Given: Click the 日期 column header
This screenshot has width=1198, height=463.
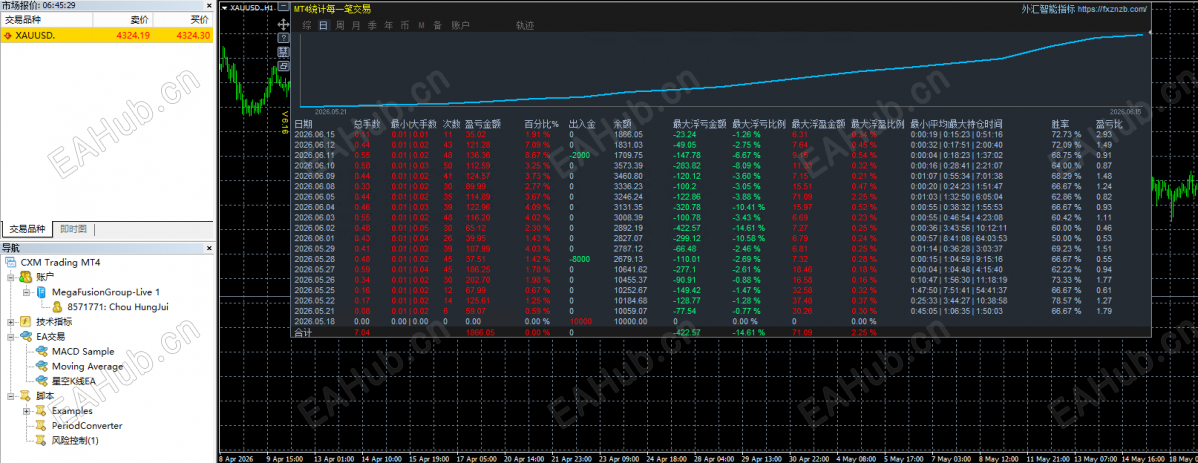Looking at the screenshot, I should (303, 123).
